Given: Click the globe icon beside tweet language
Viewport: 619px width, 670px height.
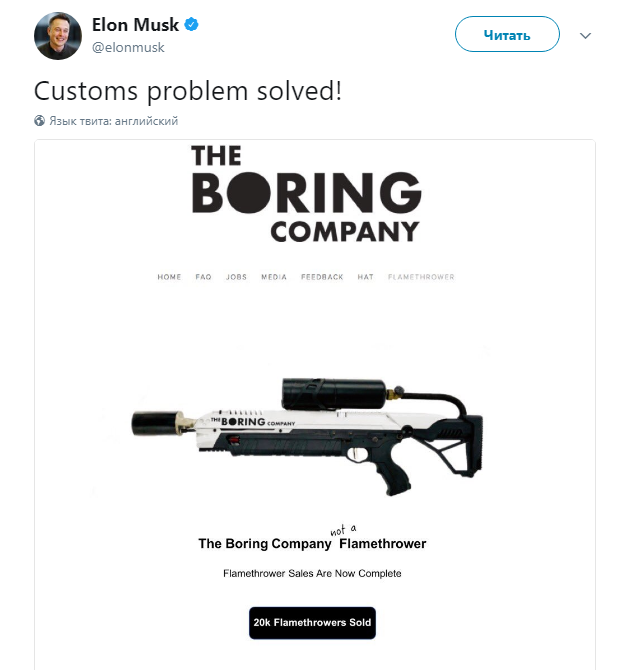Looking at the screenshot, I should click(40, 121).
